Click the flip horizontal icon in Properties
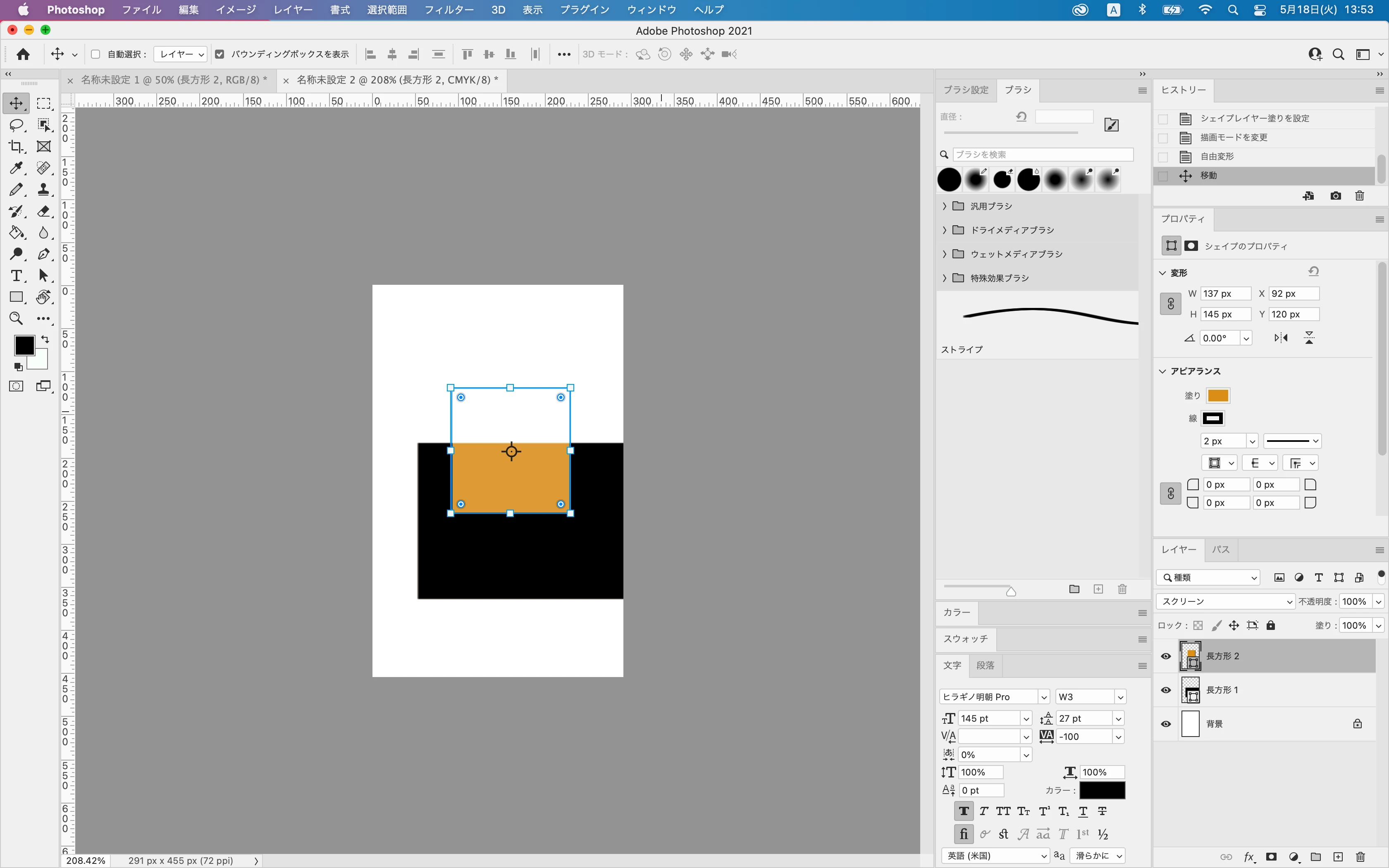The image size is (1389, 868). click(x=1281, y=338)
